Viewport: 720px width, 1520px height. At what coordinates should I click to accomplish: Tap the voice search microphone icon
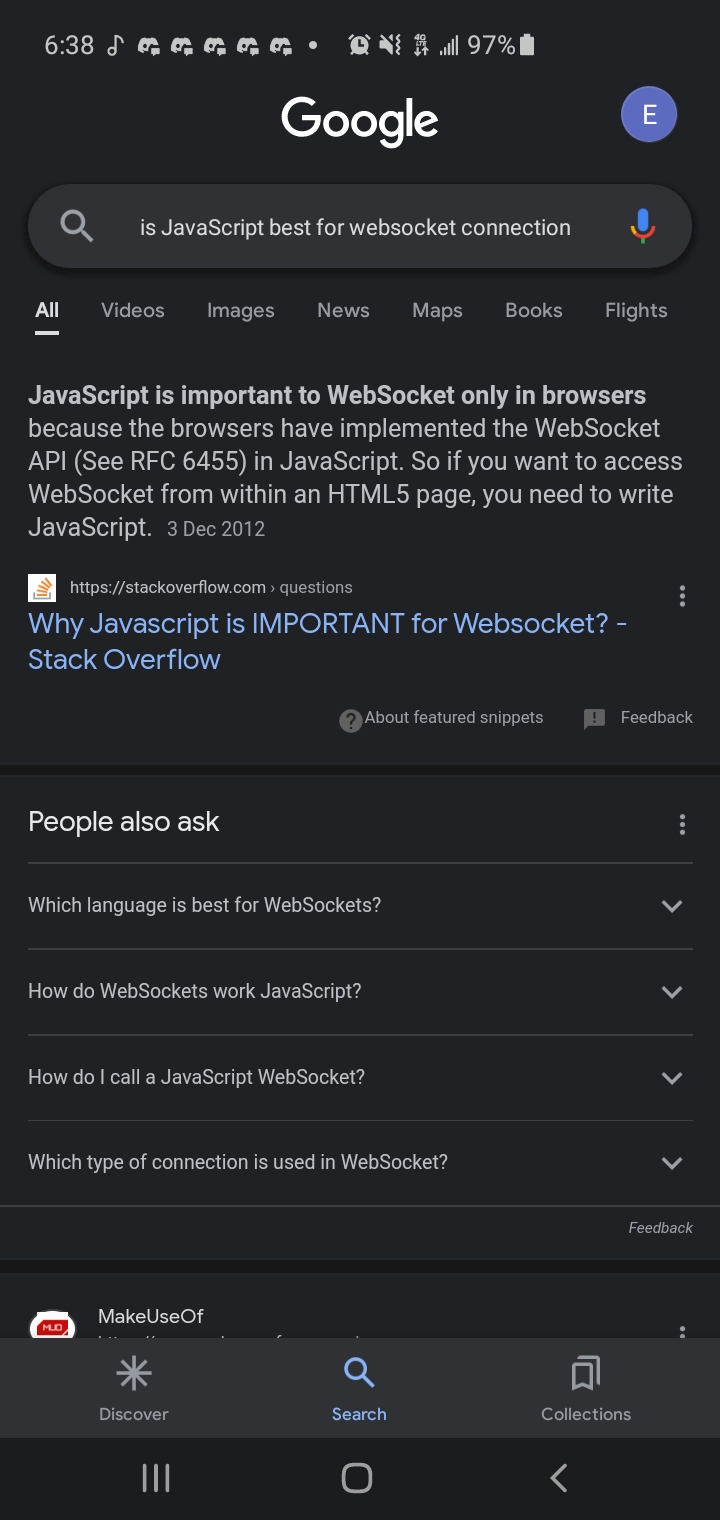coord(643,227)
